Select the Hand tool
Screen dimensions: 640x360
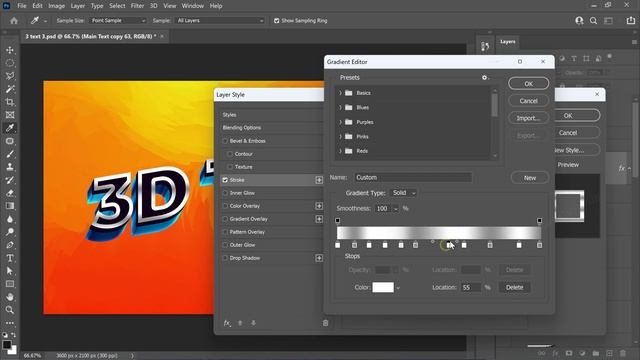pos(10,297)
